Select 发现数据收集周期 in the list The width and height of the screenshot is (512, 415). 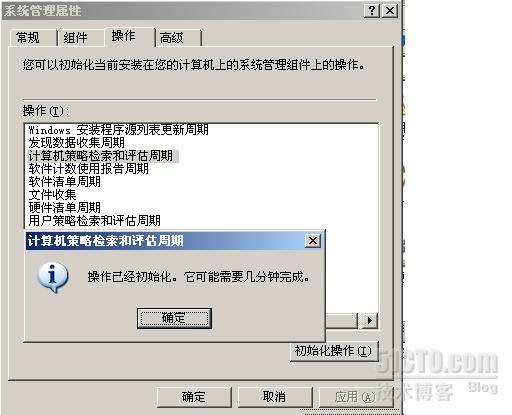(x=77, y=143)
